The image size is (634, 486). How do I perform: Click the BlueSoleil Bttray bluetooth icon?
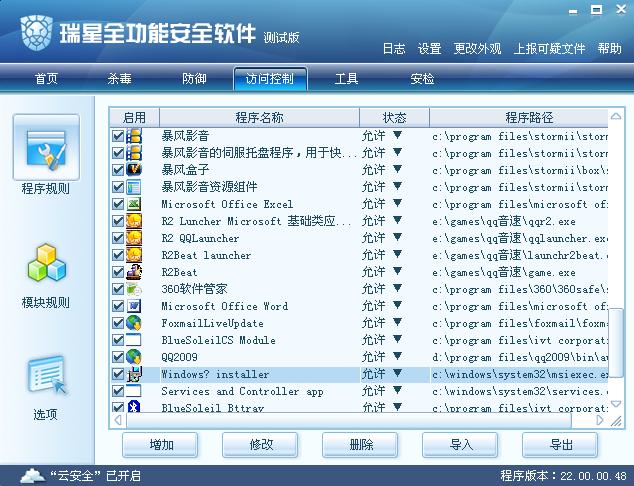point(134,406)
